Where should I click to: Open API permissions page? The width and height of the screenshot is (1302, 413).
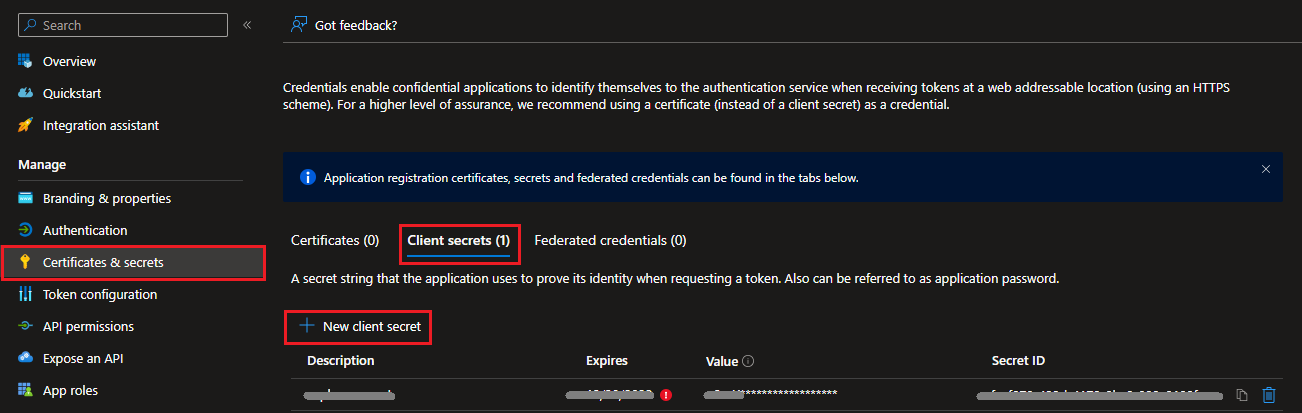(x=88, y=326)
